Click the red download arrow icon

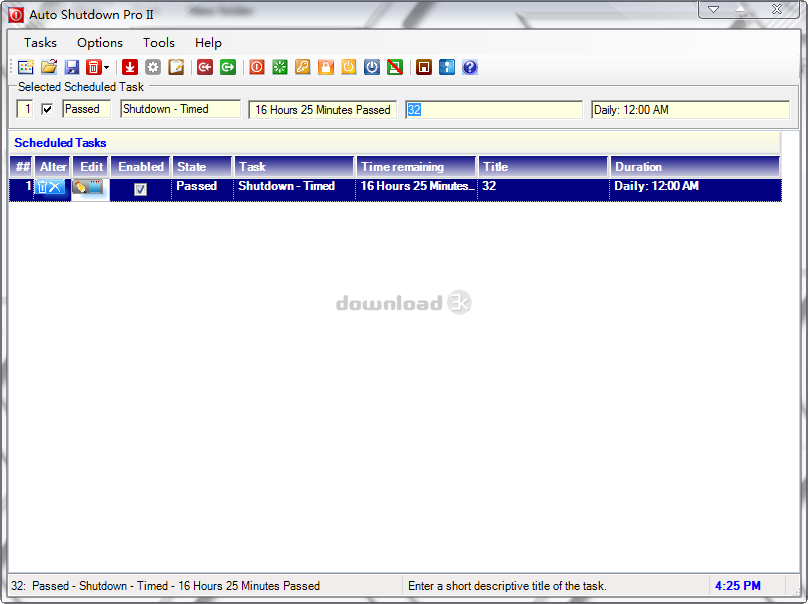coord(130,67)
